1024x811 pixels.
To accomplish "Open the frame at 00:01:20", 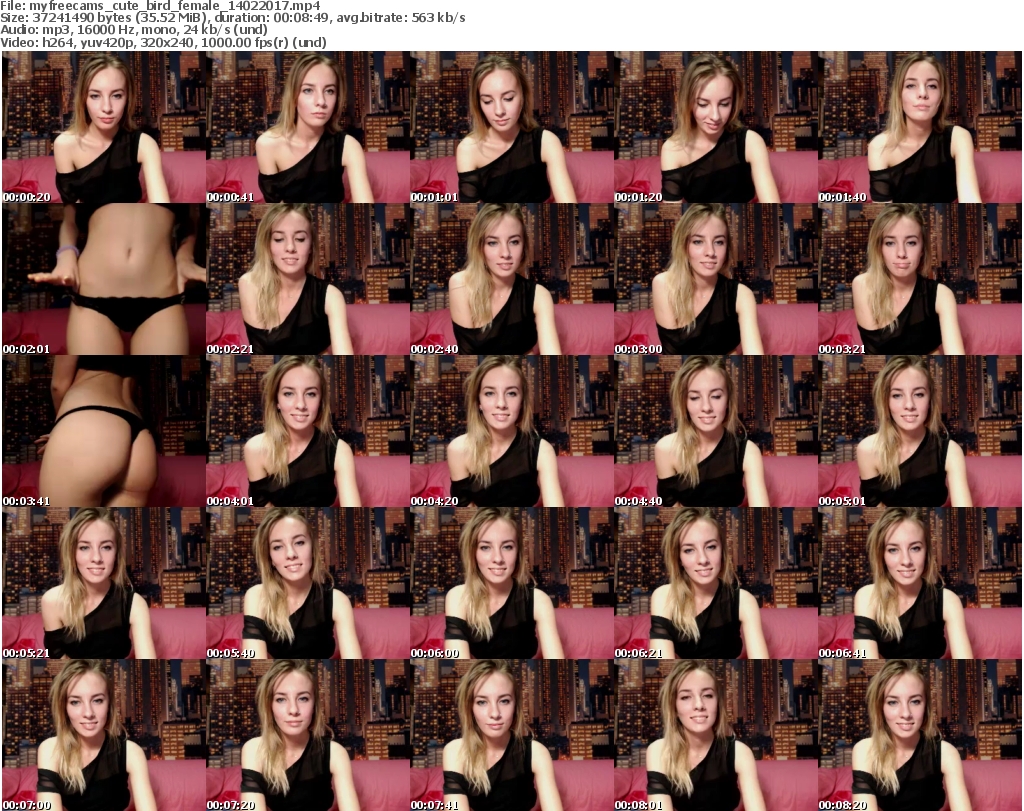I will pos(716,127).
